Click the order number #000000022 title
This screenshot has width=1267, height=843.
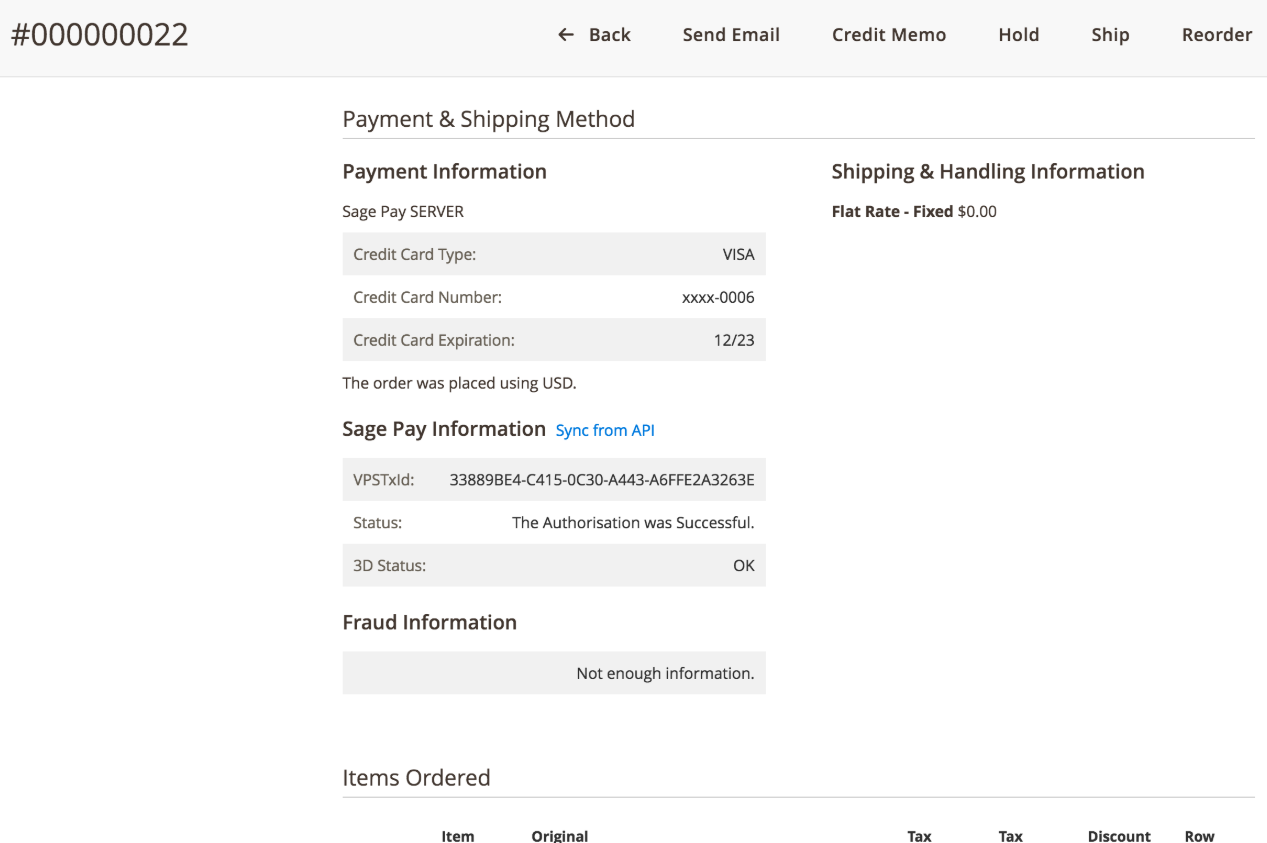pyautogui.click(x=100, y=35)
